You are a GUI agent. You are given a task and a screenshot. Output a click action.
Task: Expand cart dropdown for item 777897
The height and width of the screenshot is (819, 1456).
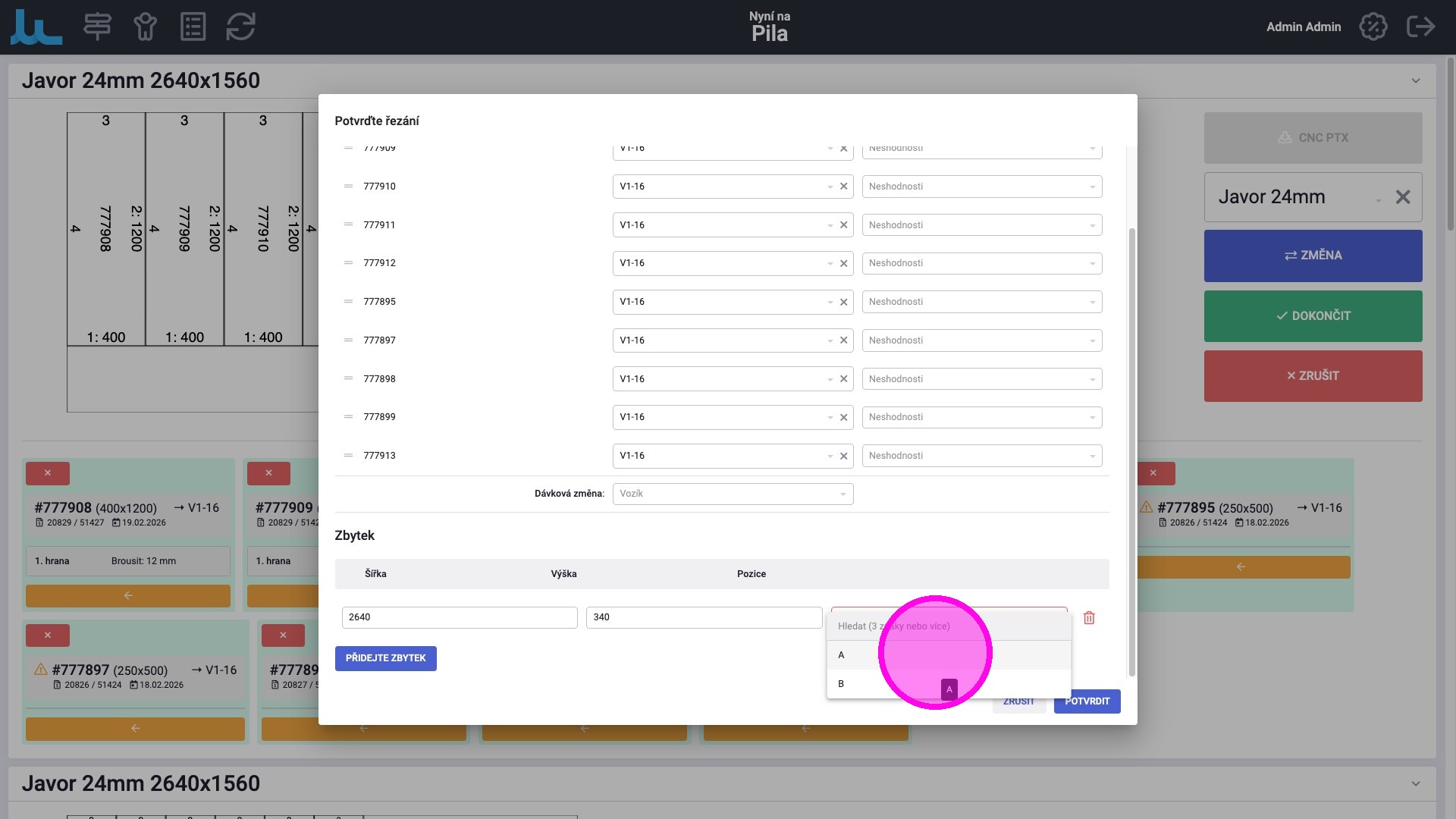coord(830,340)
